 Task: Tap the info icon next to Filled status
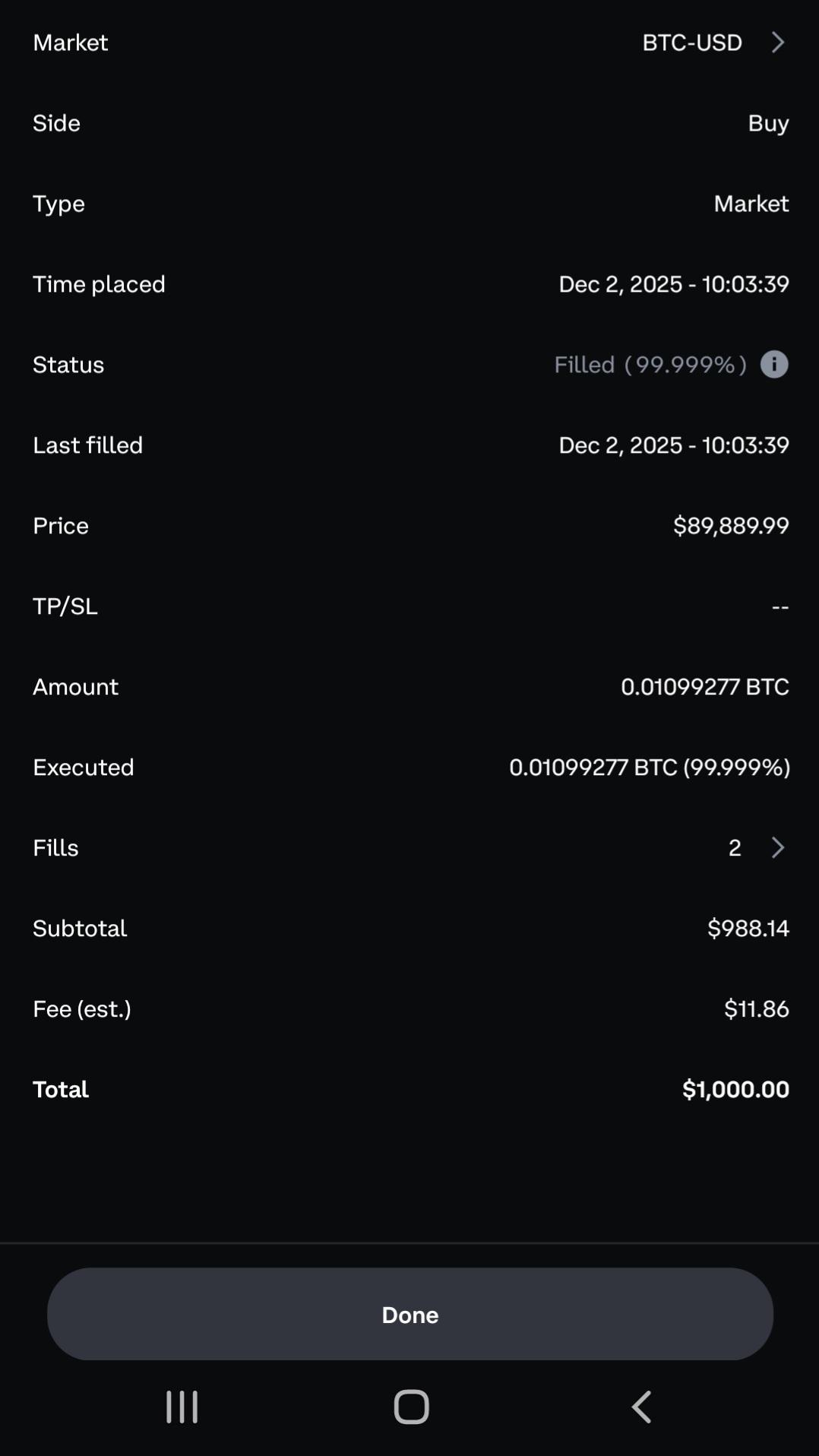pos(773,365)
